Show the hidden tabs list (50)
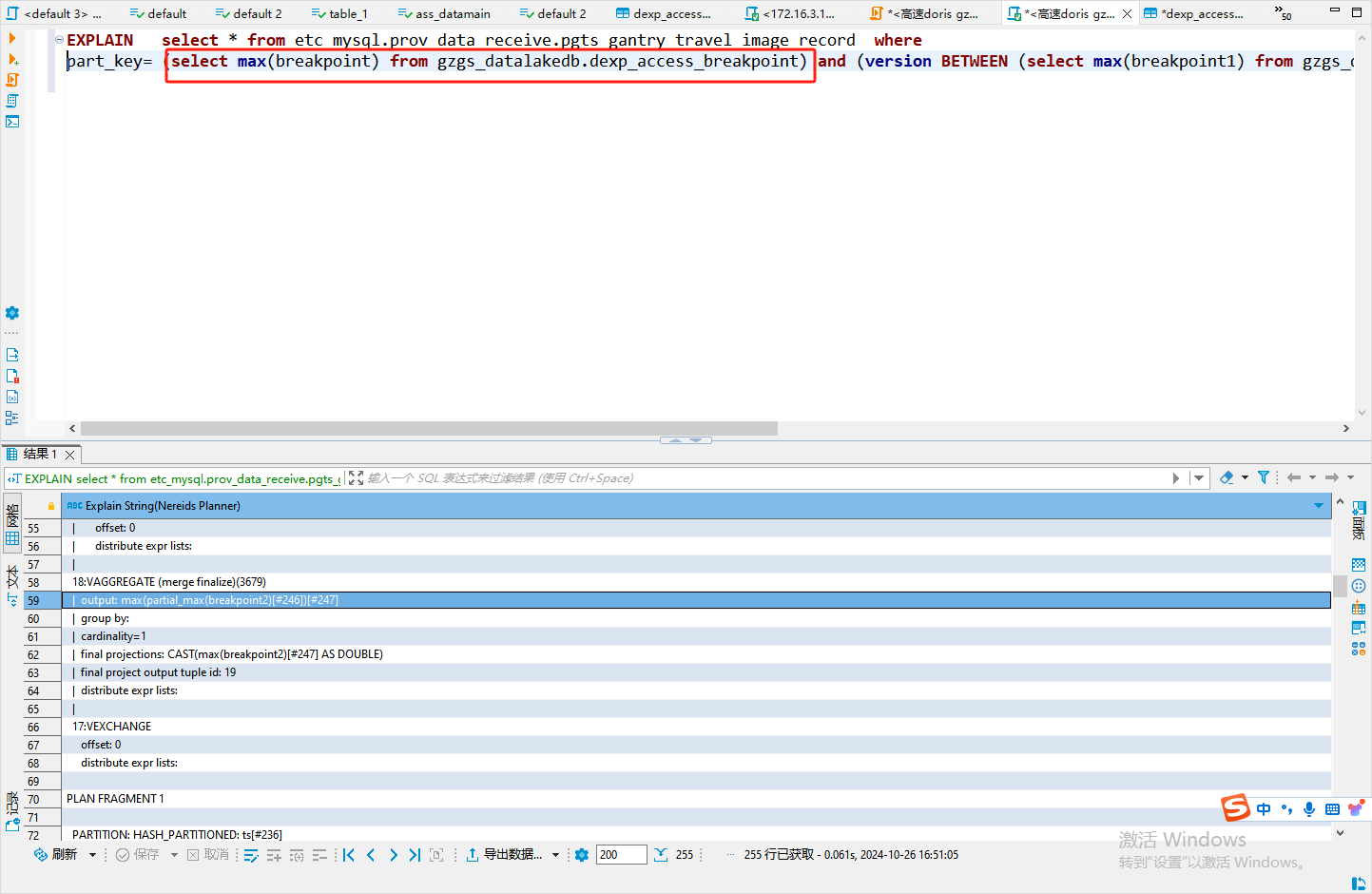 (x=1284, y=13)
